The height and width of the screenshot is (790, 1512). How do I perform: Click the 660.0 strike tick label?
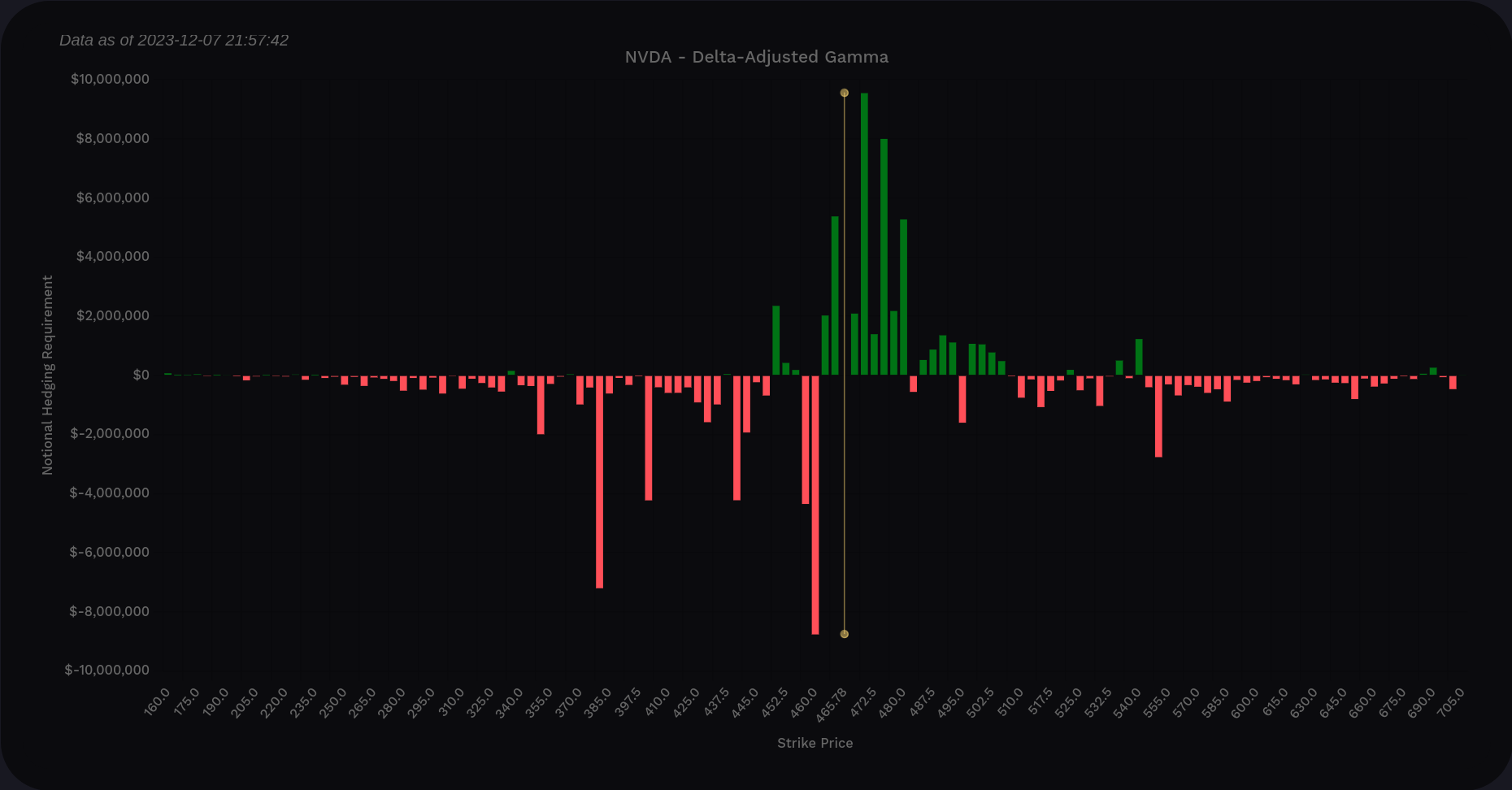click(1362, 701)
